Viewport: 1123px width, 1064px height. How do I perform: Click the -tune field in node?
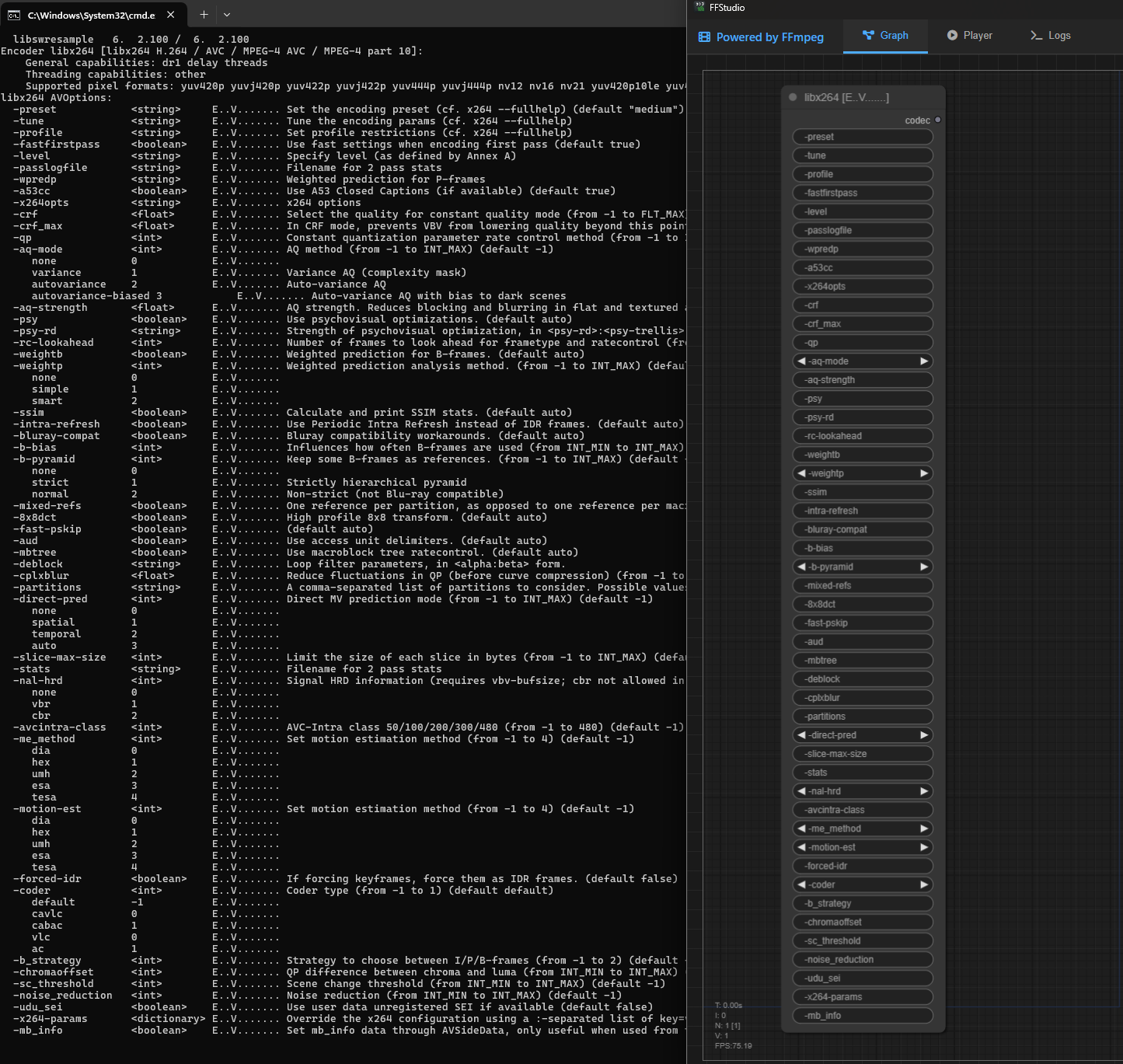click(863, 155)
